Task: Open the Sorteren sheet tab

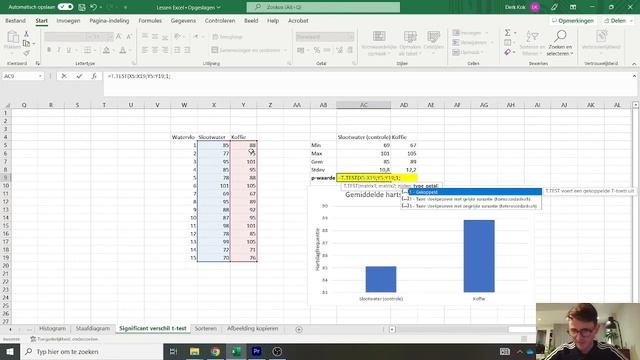Action: click(x=206, y=329)
